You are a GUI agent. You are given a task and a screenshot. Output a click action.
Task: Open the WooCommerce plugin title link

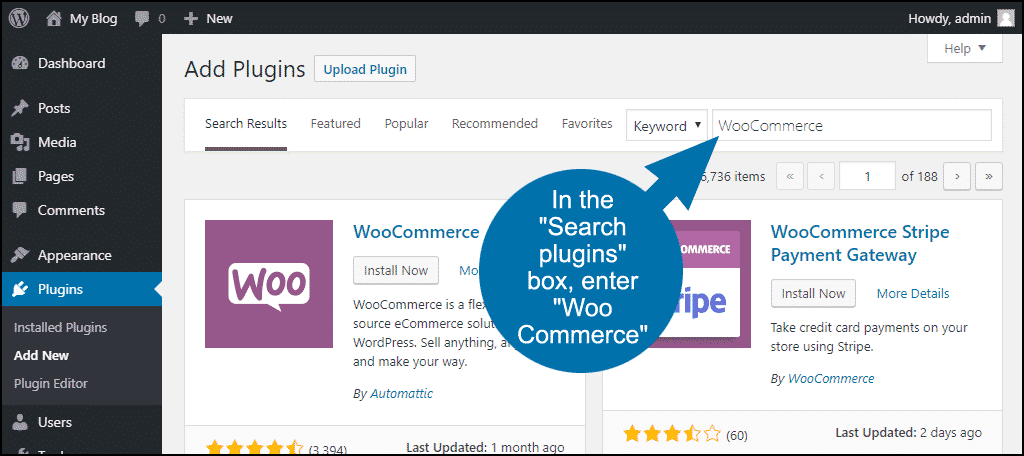click(416, 232)
